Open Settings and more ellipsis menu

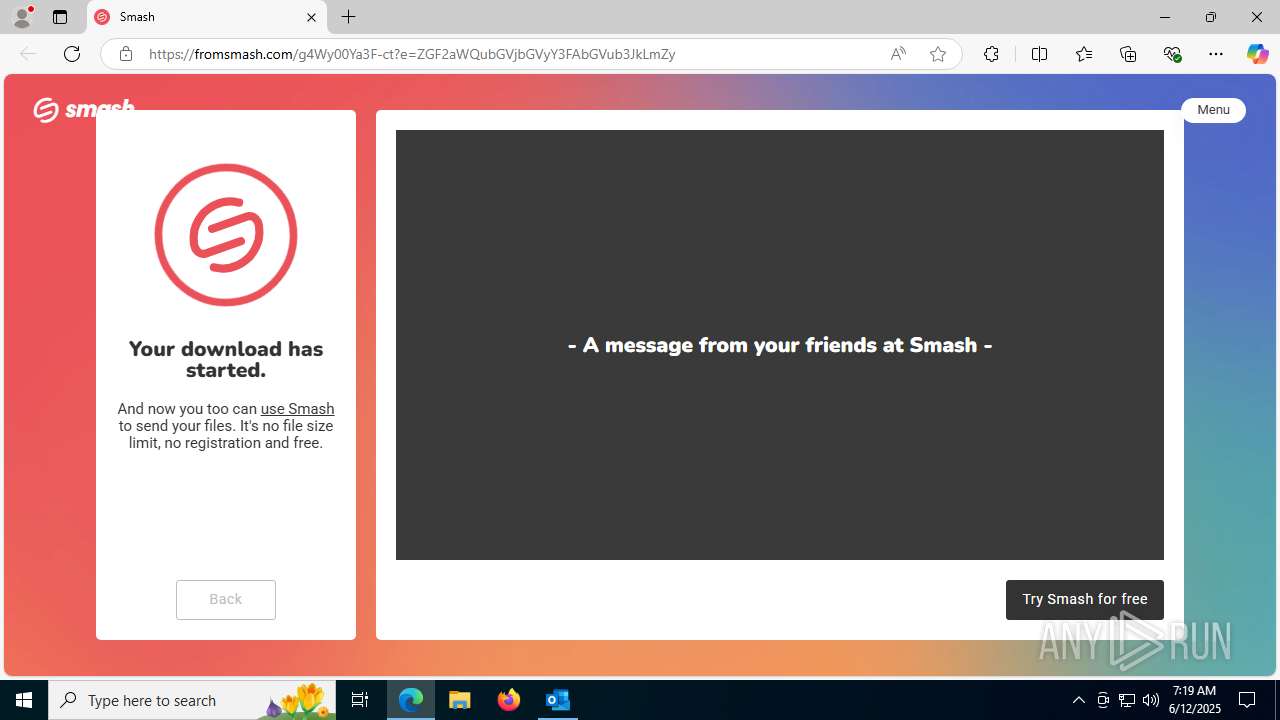[x=1216, y=54]
